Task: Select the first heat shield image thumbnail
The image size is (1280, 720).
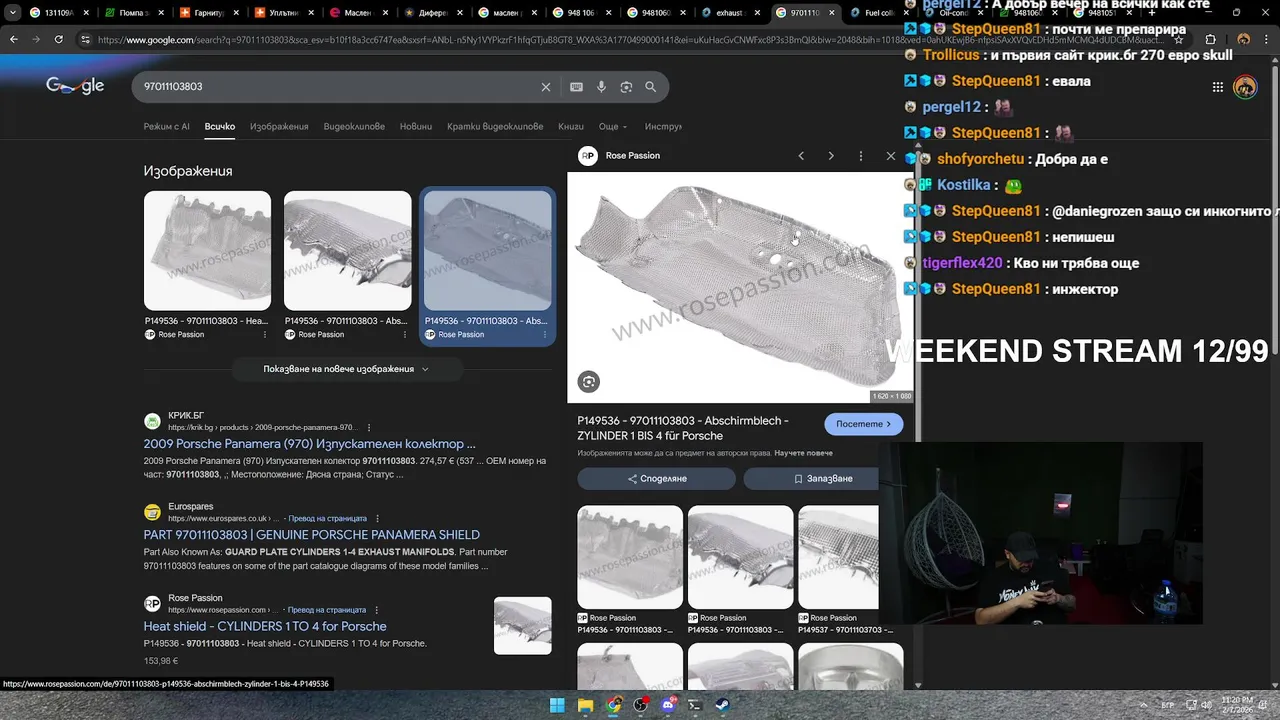Action: [x=207, y=251]
